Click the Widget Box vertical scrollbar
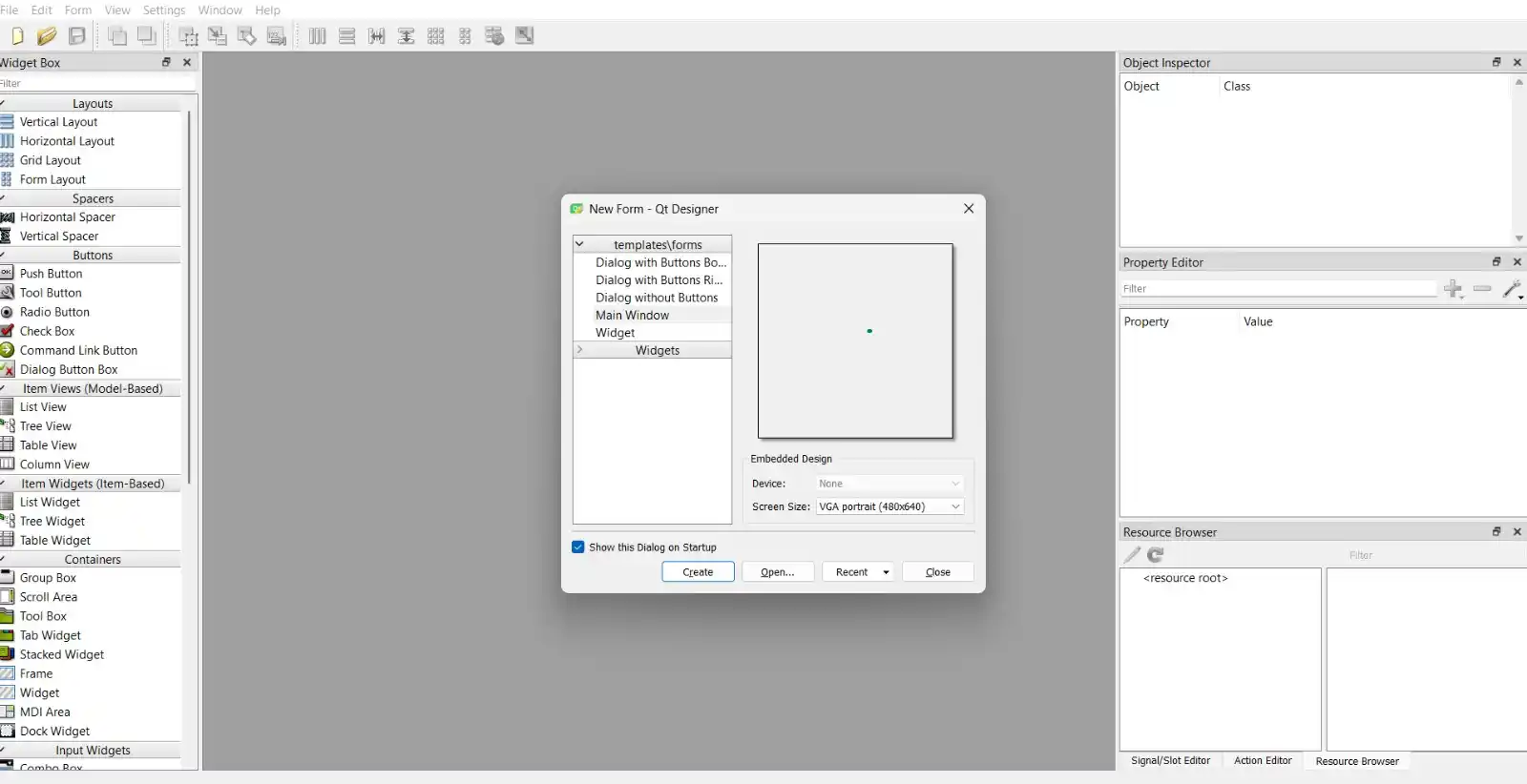Image resolution: width=1527 pixels, height=784 pixels. tap(189, 297)
